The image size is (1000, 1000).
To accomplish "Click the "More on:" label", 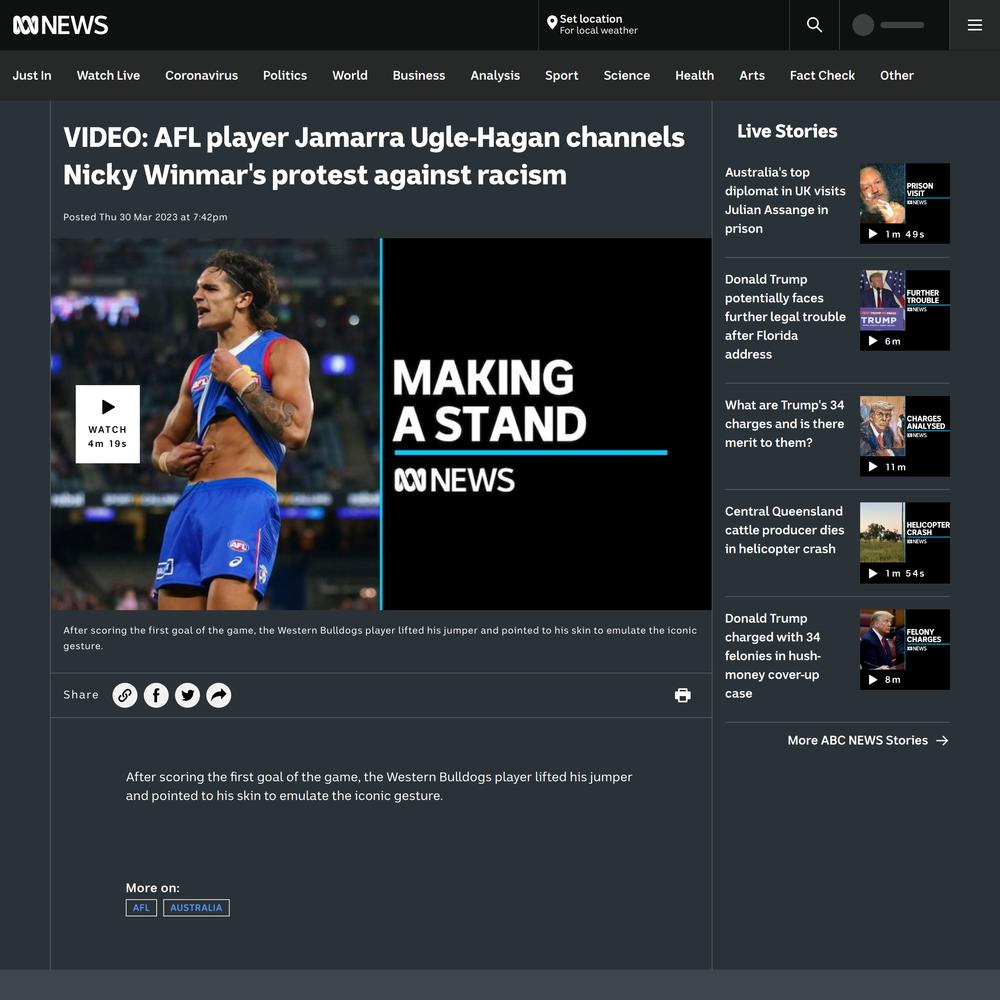I will (x=152, y=888).
